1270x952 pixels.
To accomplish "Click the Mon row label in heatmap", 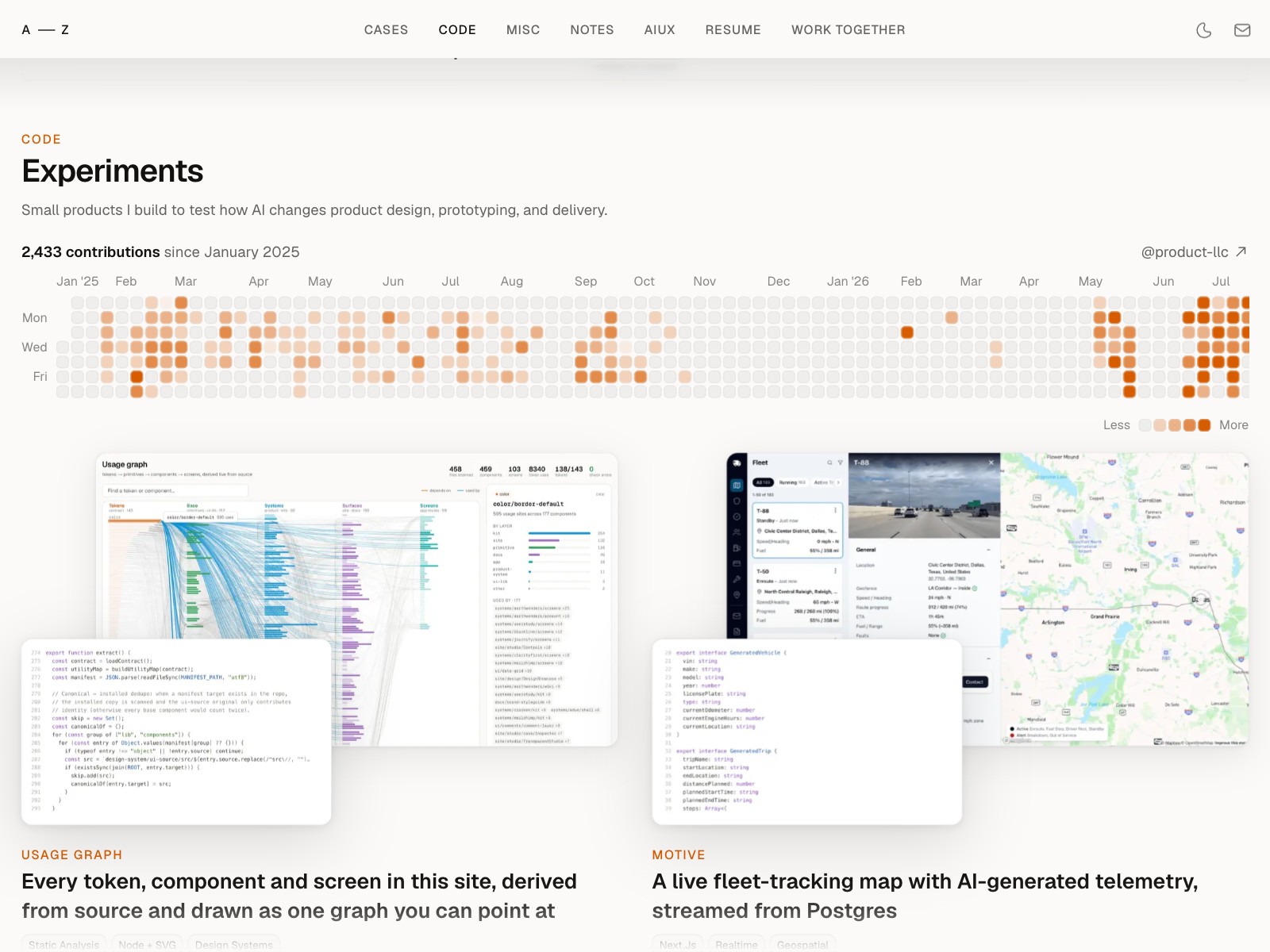I will (x=35, y=318).
